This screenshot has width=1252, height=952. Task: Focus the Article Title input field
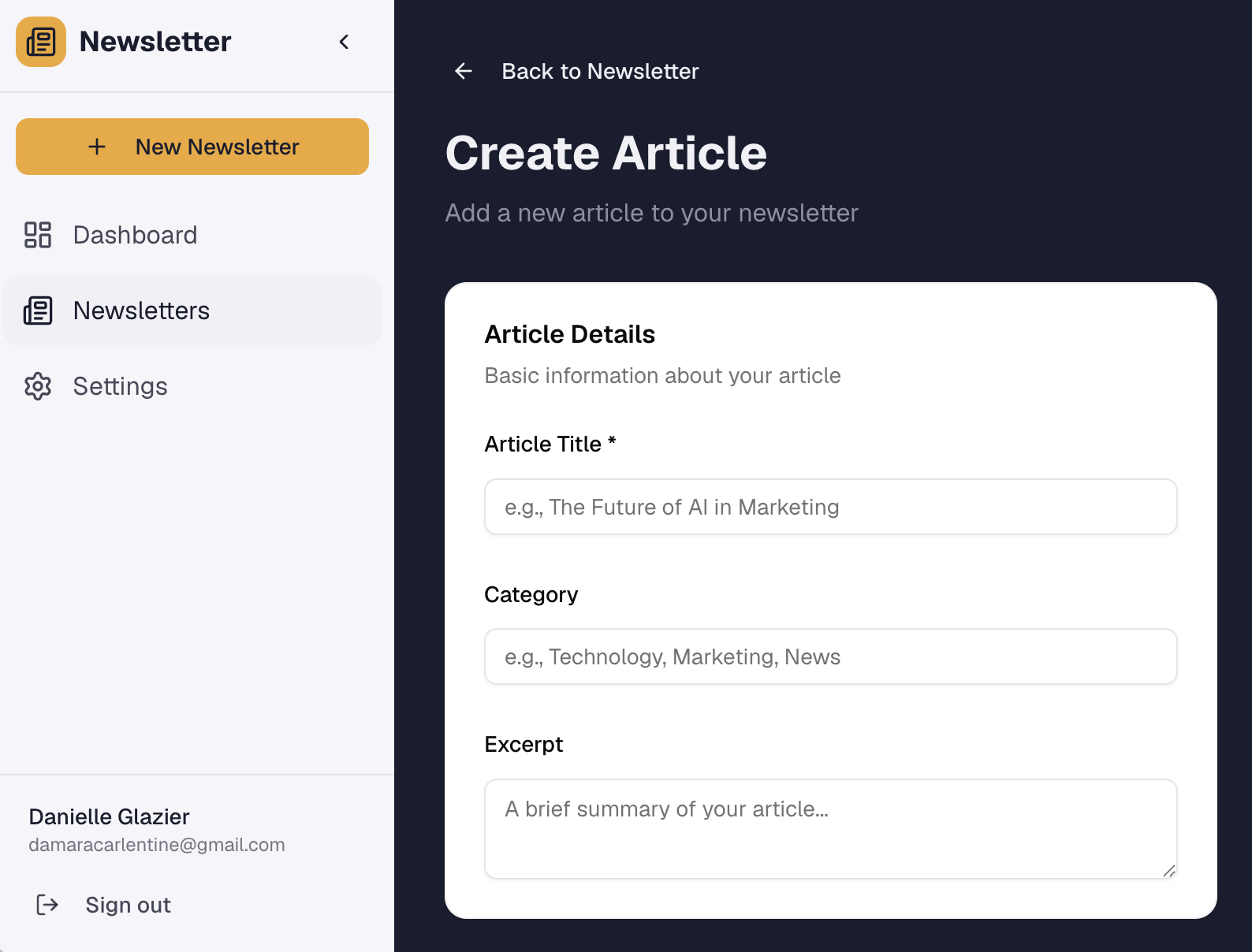coord(831,507)
